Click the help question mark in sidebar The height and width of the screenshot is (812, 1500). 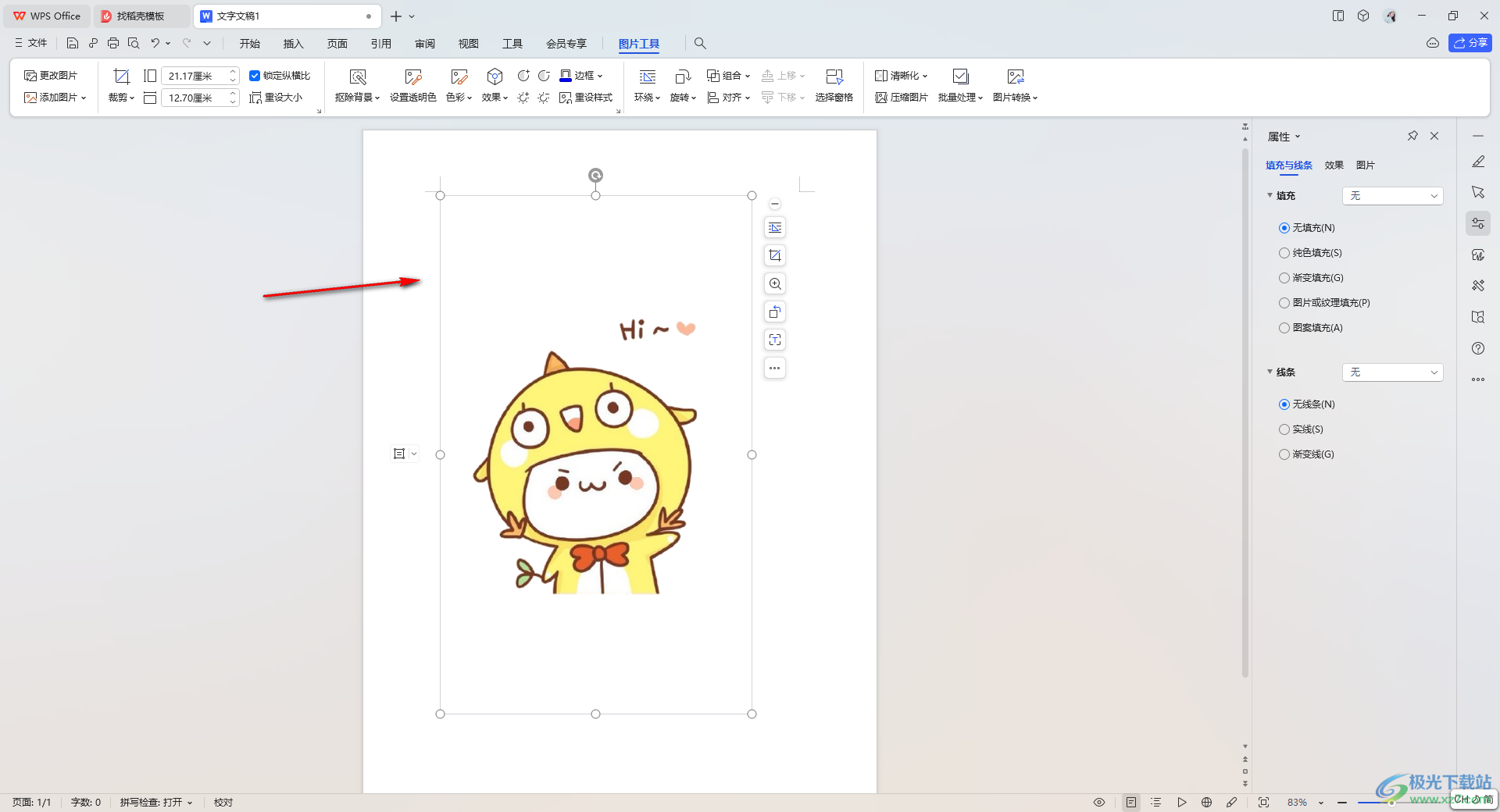[x=1478, y=348]
